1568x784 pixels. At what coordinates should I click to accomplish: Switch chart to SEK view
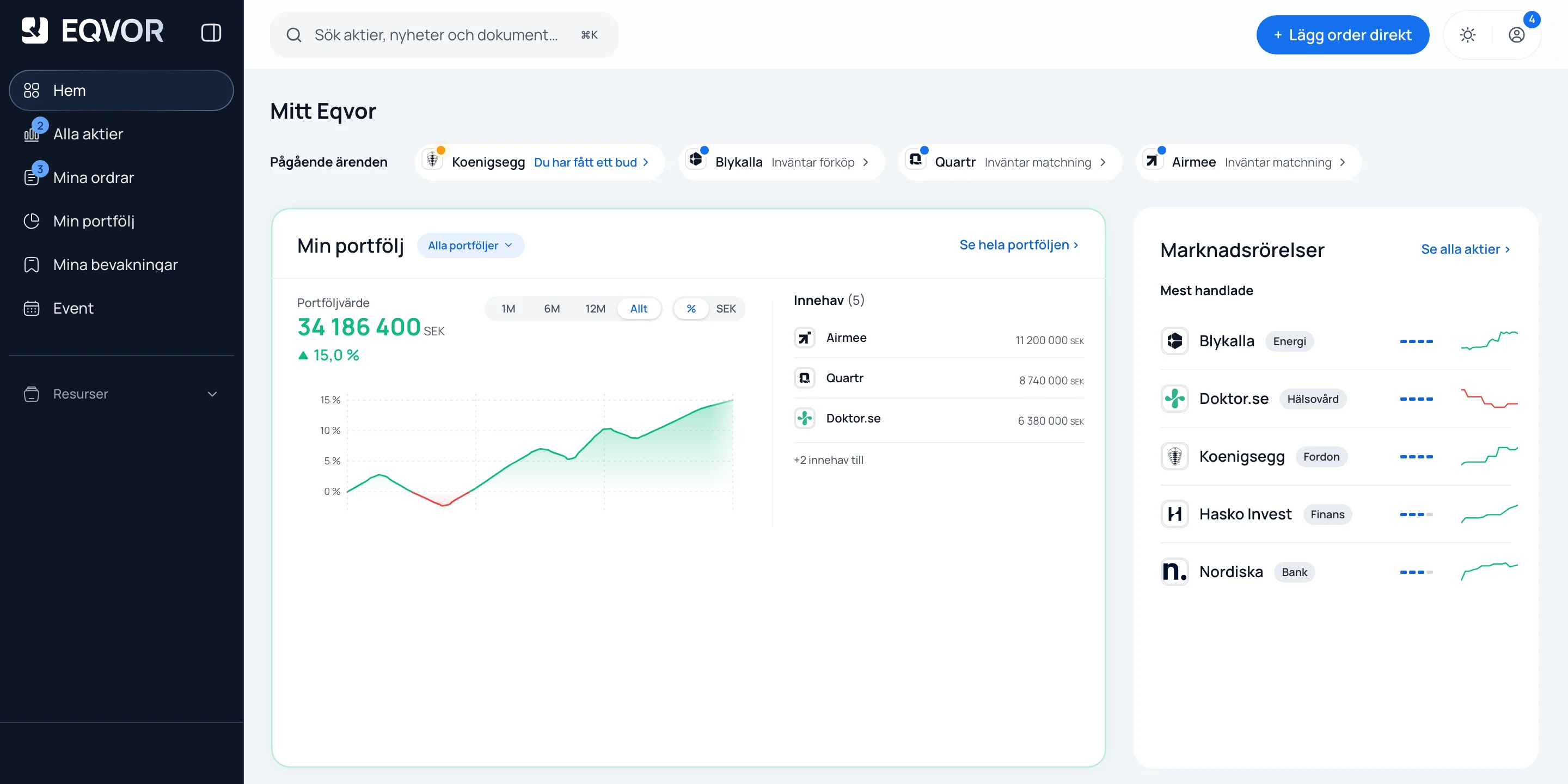(x=726, y=309)
